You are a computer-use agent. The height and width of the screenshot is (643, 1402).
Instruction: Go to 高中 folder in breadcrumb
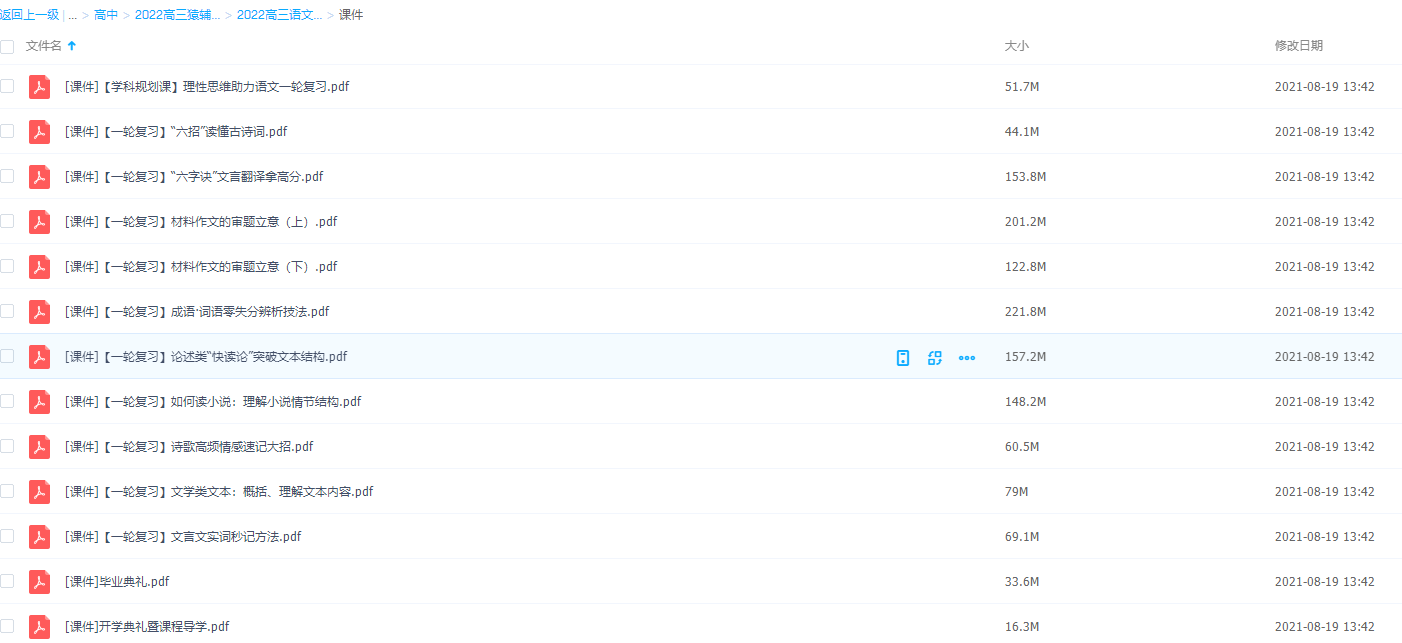(106, 15)
